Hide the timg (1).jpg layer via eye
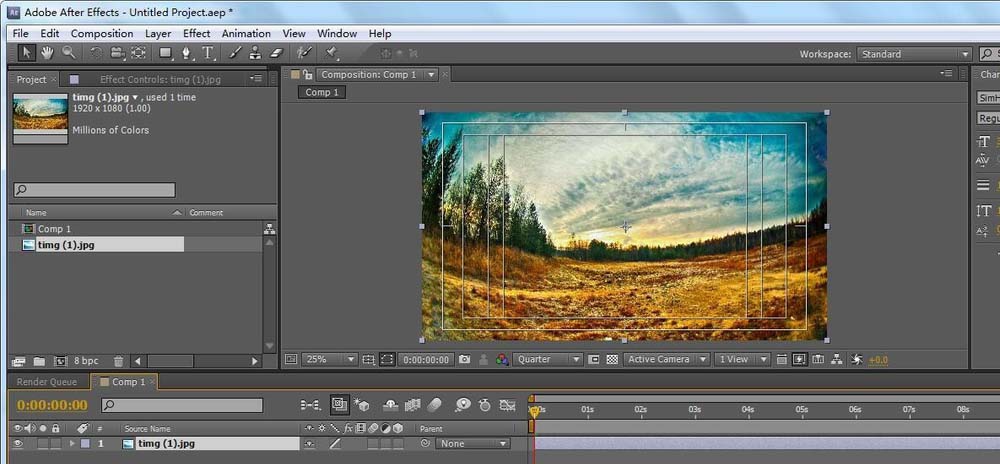Image resolution: width=1000 pixels, height=464 pixels. 16,443
